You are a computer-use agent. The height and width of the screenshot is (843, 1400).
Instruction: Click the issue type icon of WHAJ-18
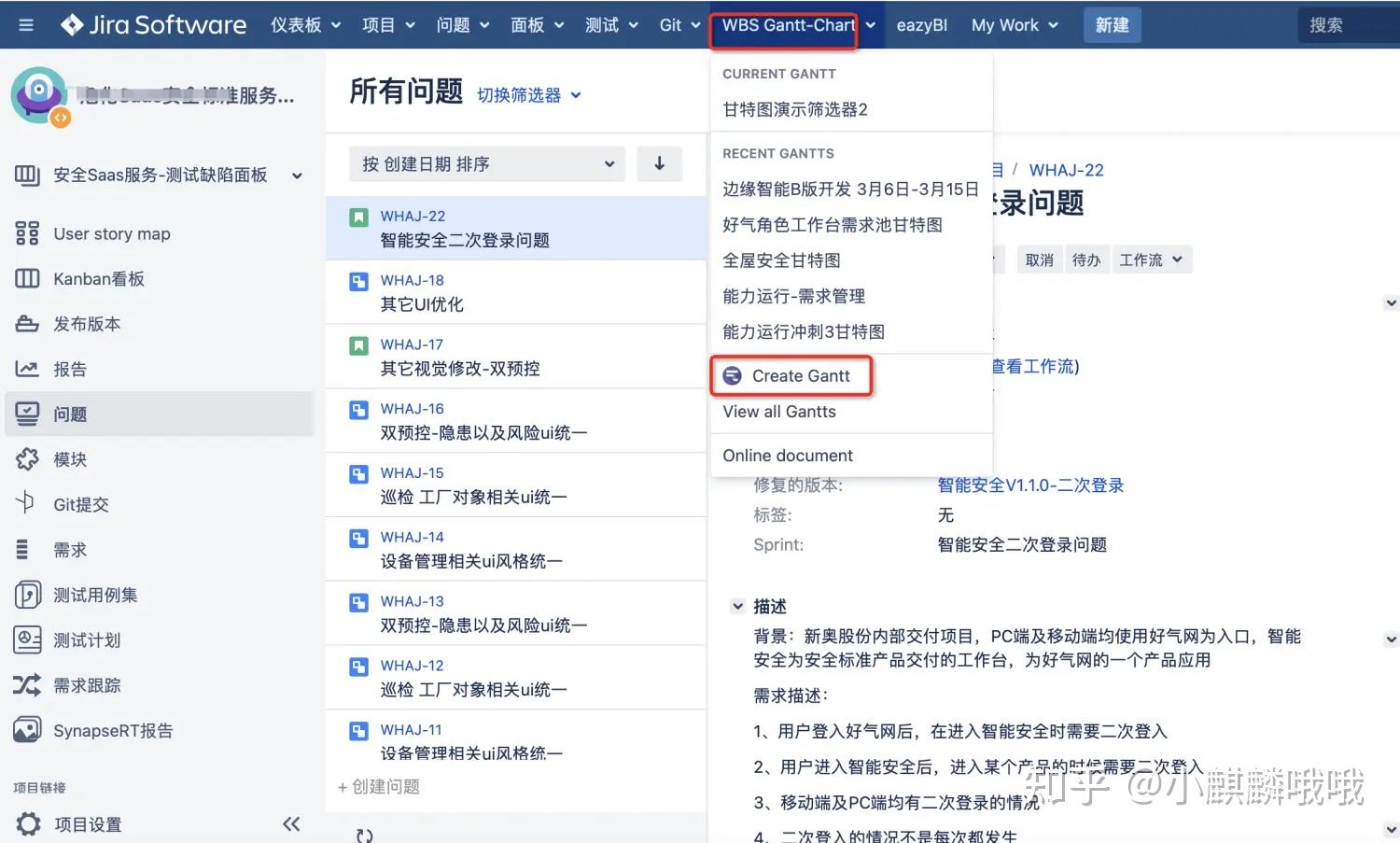[x=358, y=281]
